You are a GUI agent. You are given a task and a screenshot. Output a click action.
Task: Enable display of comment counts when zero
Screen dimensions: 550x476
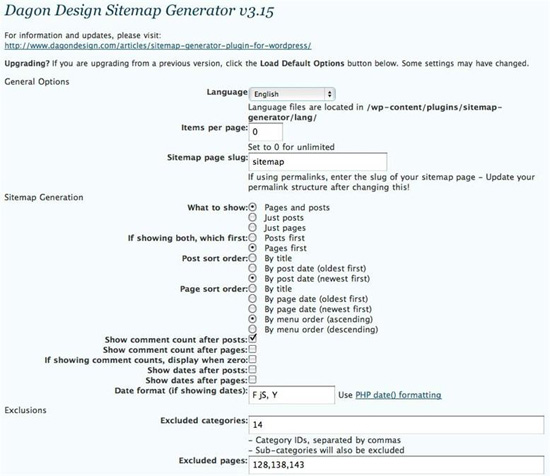point(253,360)
